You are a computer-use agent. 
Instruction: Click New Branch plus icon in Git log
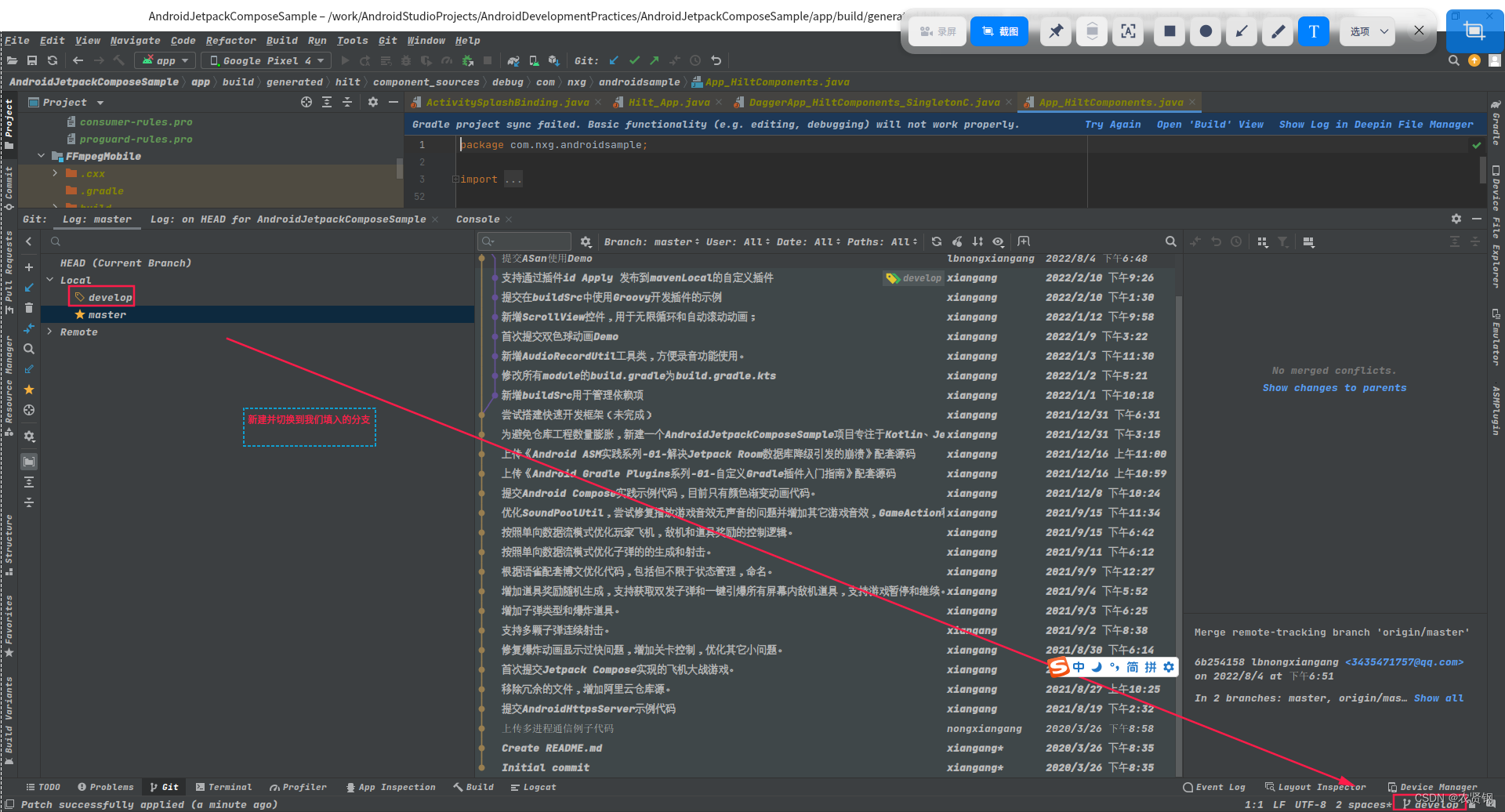click(x=29, y=267)
